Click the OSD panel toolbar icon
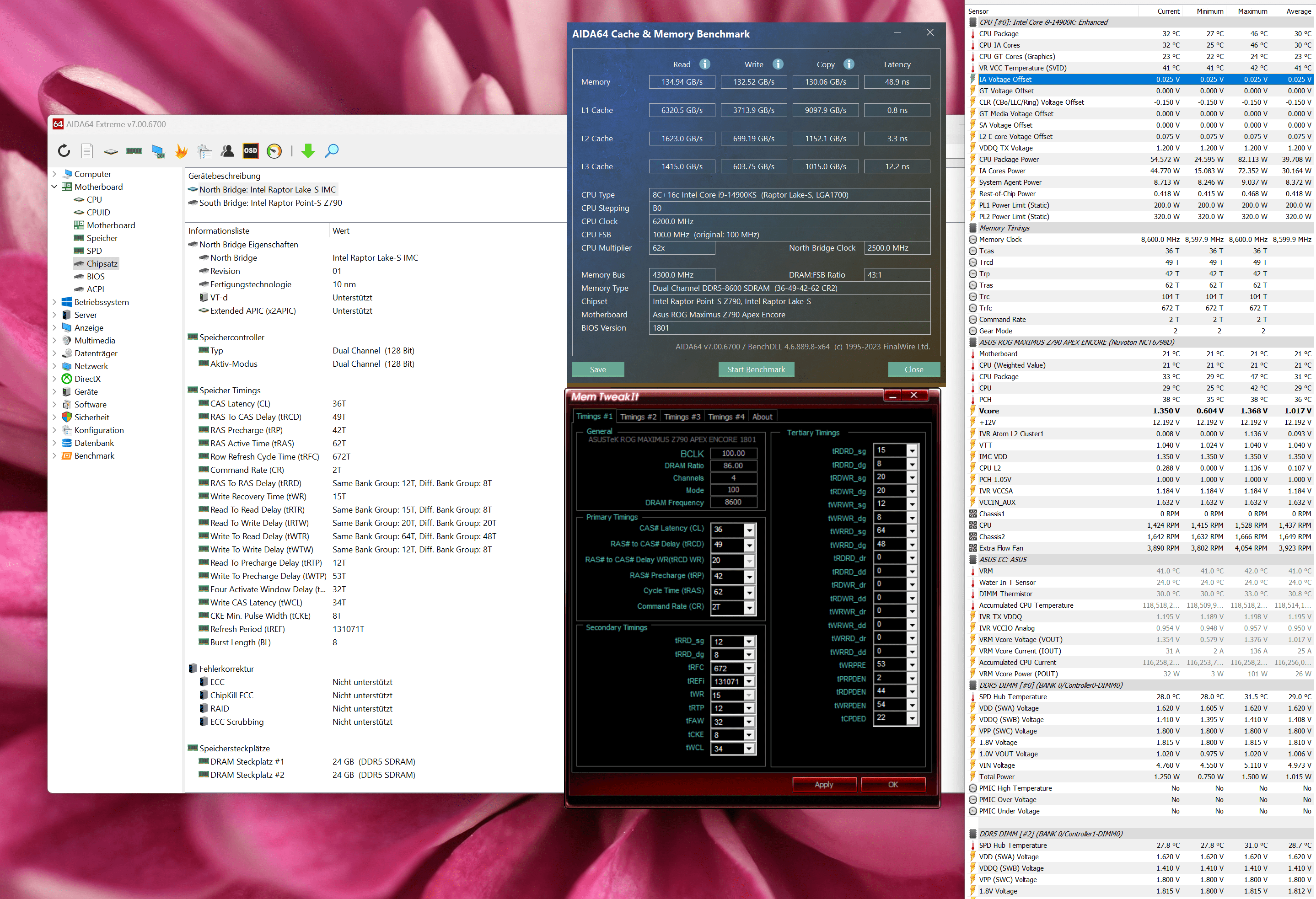 point(250,150)
